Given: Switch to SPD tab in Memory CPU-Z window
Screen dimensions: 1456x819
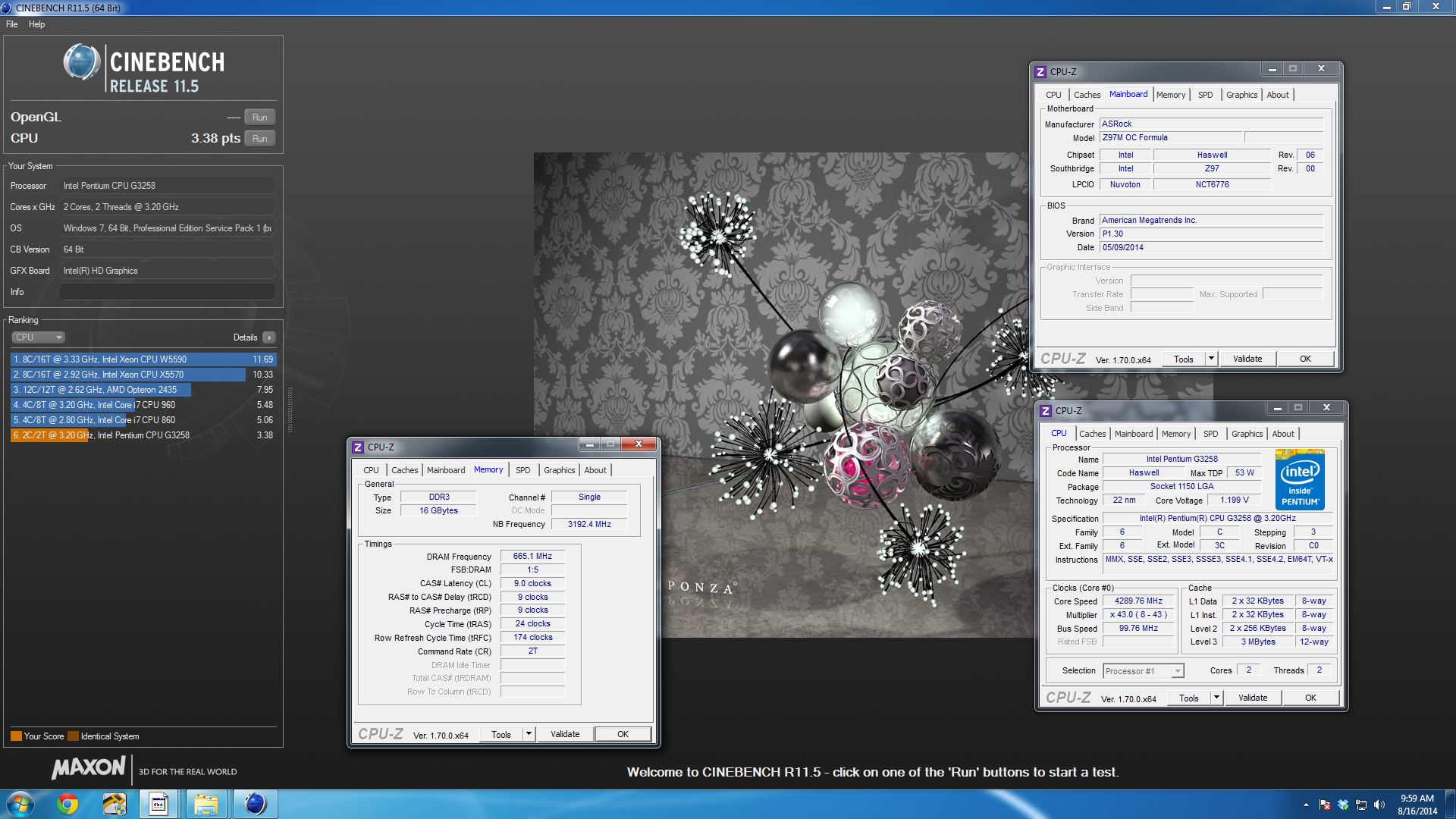Looking at the screenshot, I should point(523,470).
